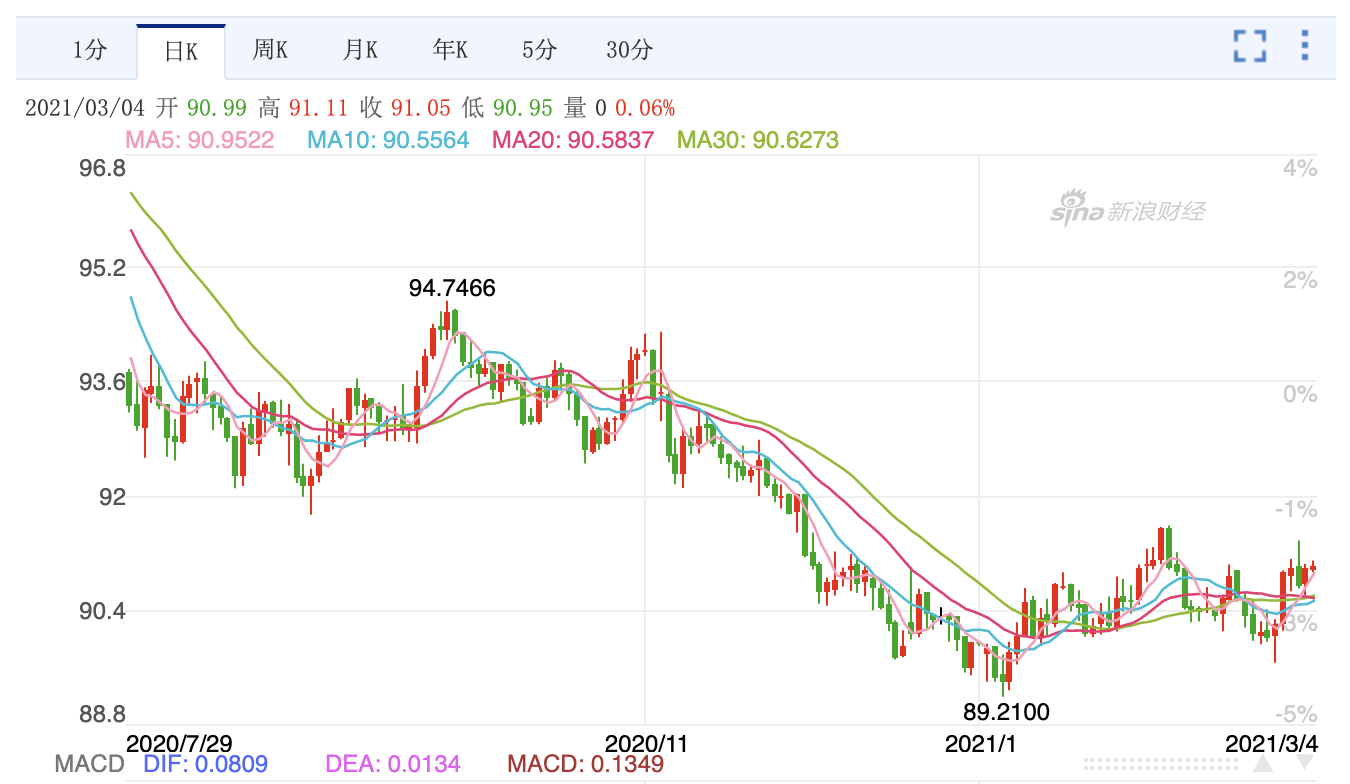Select the 日K daily candlestick tab
The width and height of the screenshot is (1350, 784).
pos(181,51)
